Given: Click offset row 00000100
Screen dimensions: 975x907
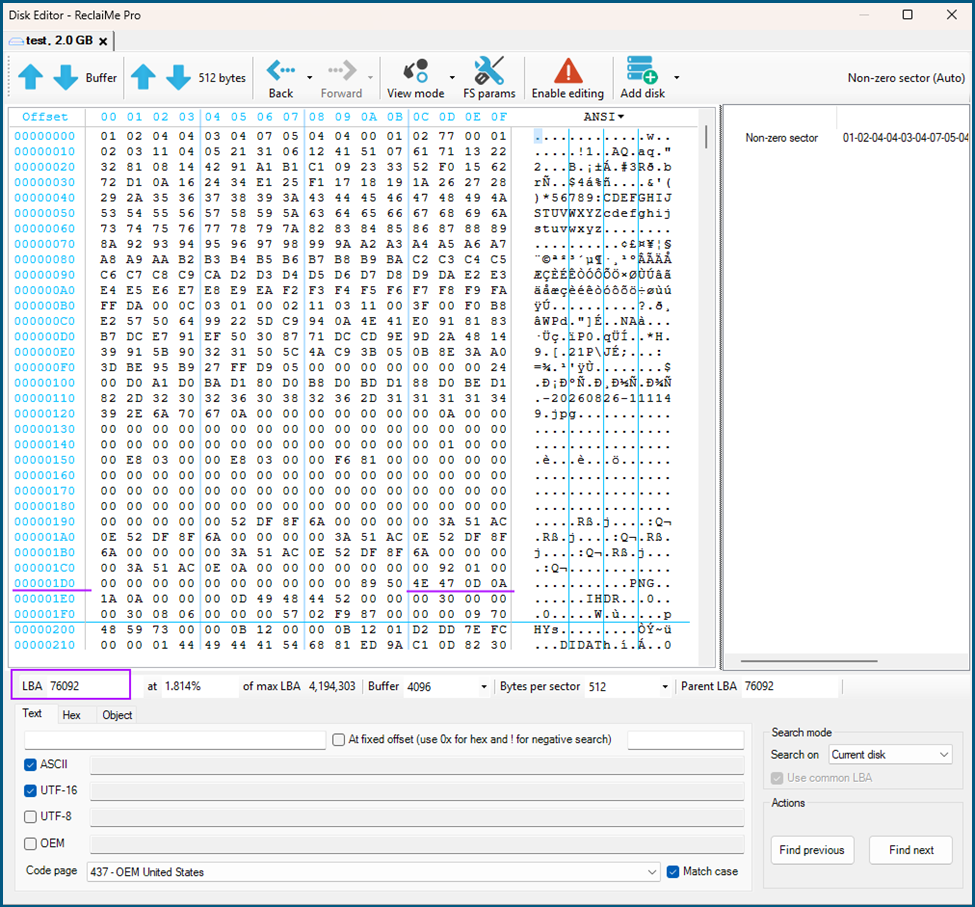Looking at the screenshot, I should [45, 383].
